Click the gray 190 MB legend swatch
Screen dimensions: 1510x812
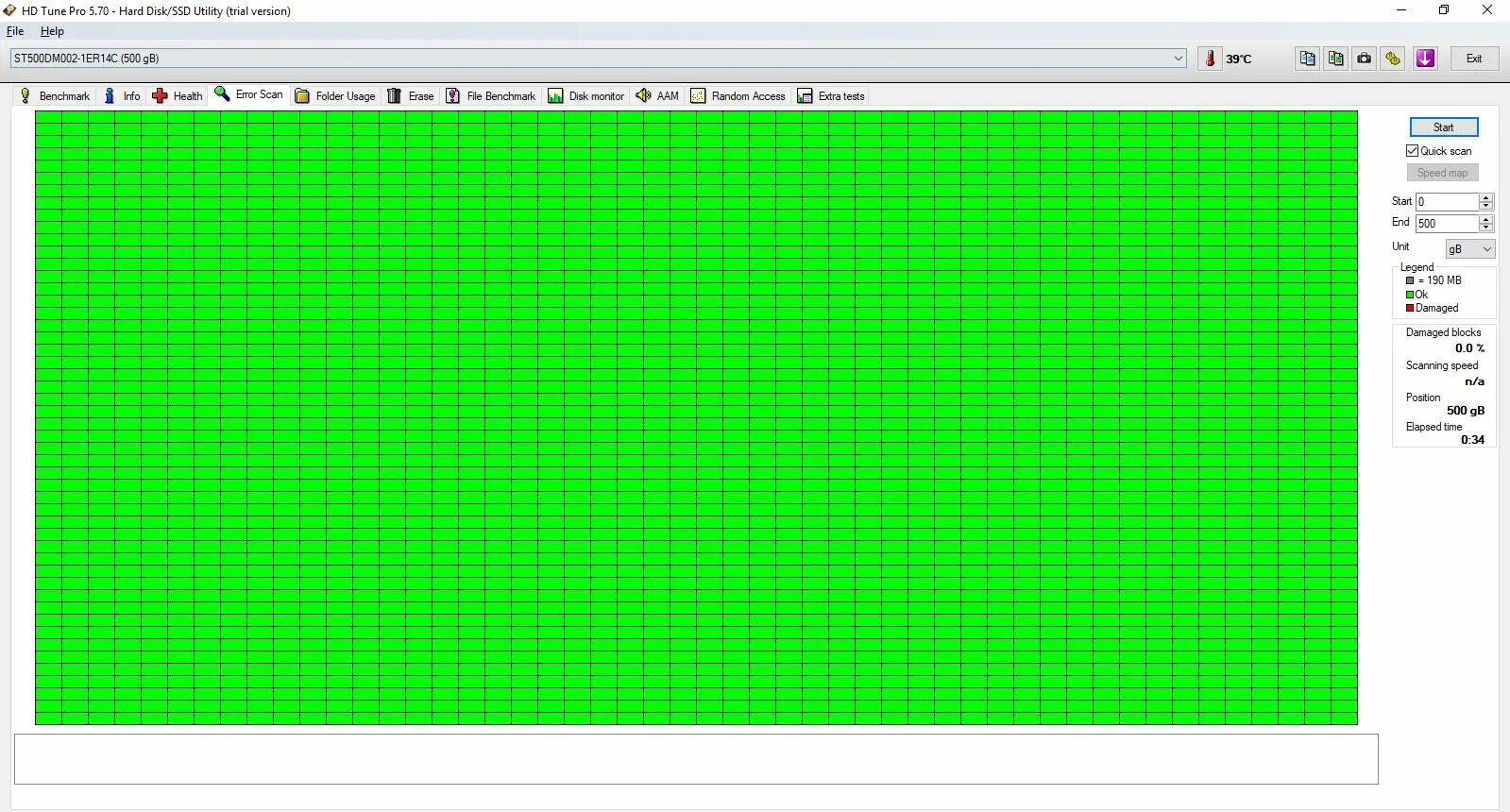1410,280
